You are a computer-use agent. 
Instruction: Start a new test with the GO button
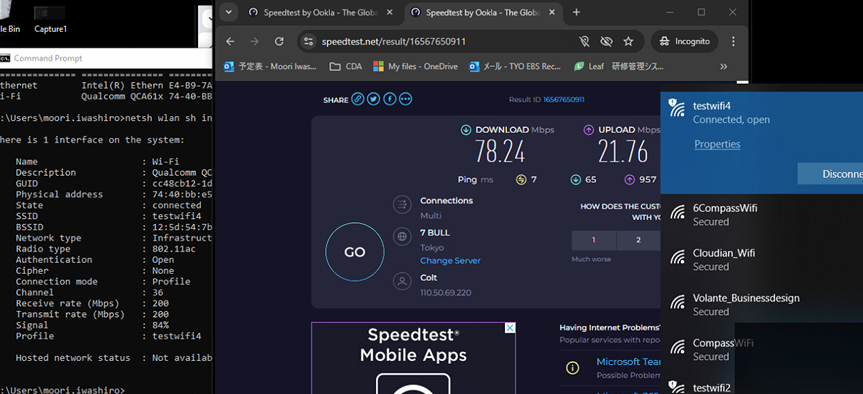[x=354, y=252]
